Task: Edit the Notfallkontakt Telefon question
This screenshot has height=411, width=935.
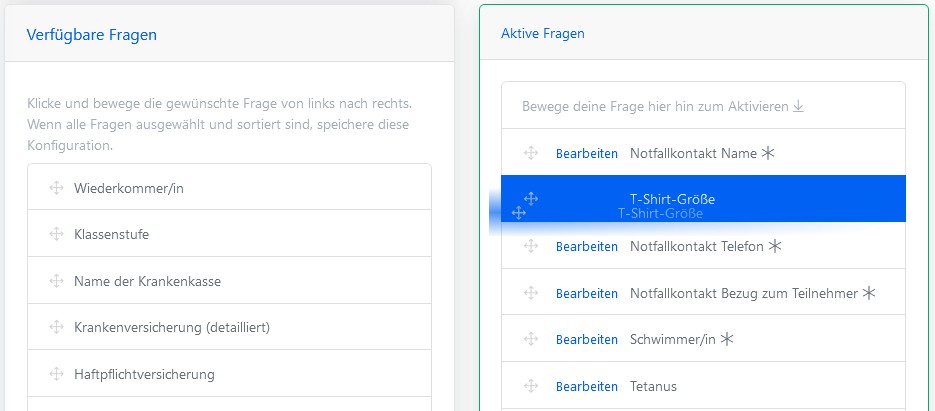Action: click(586, 246)
